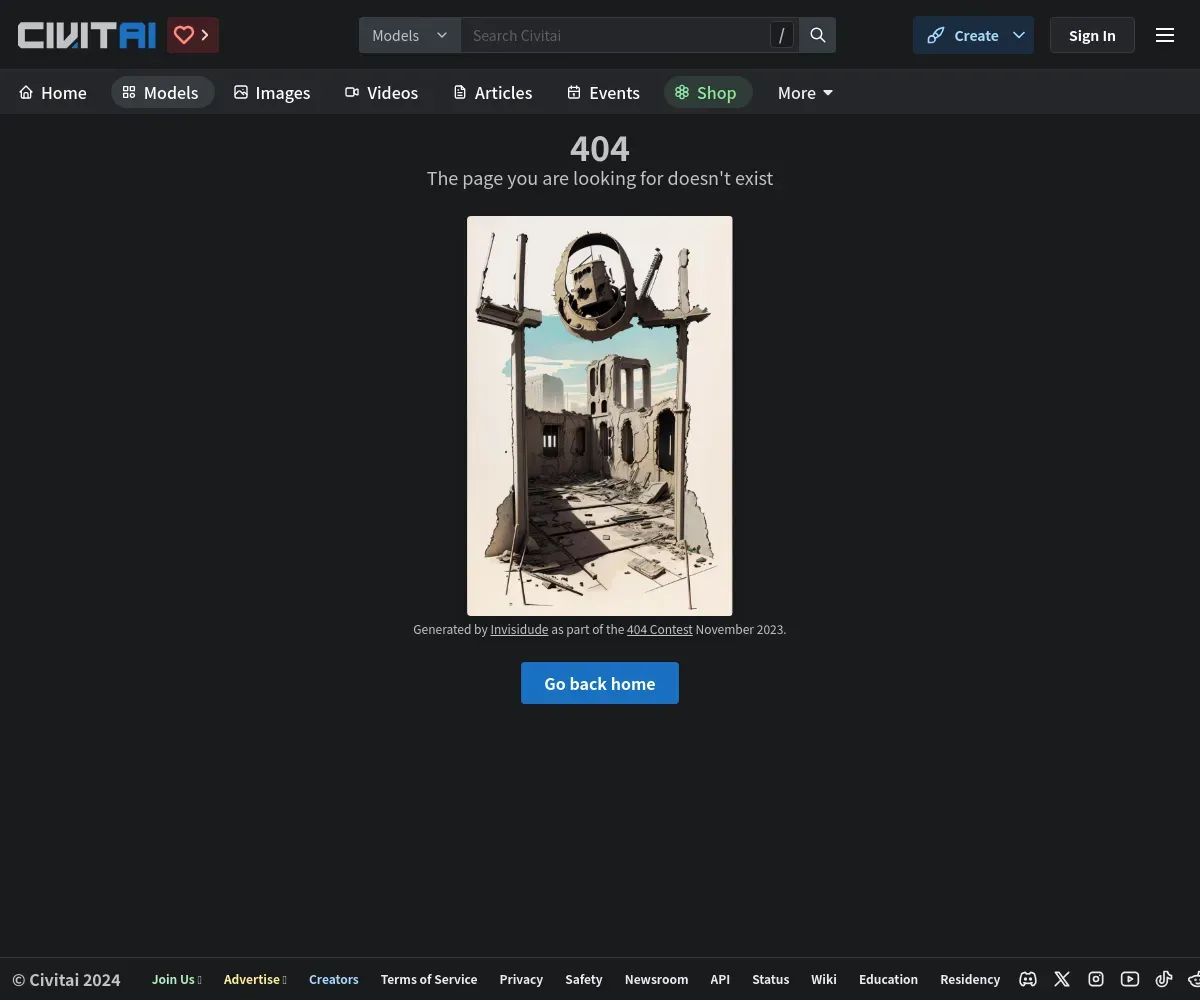Viewport: 1200px width, 1000px height.
Task: Open the Creators footer link
Action: [334, 980]
